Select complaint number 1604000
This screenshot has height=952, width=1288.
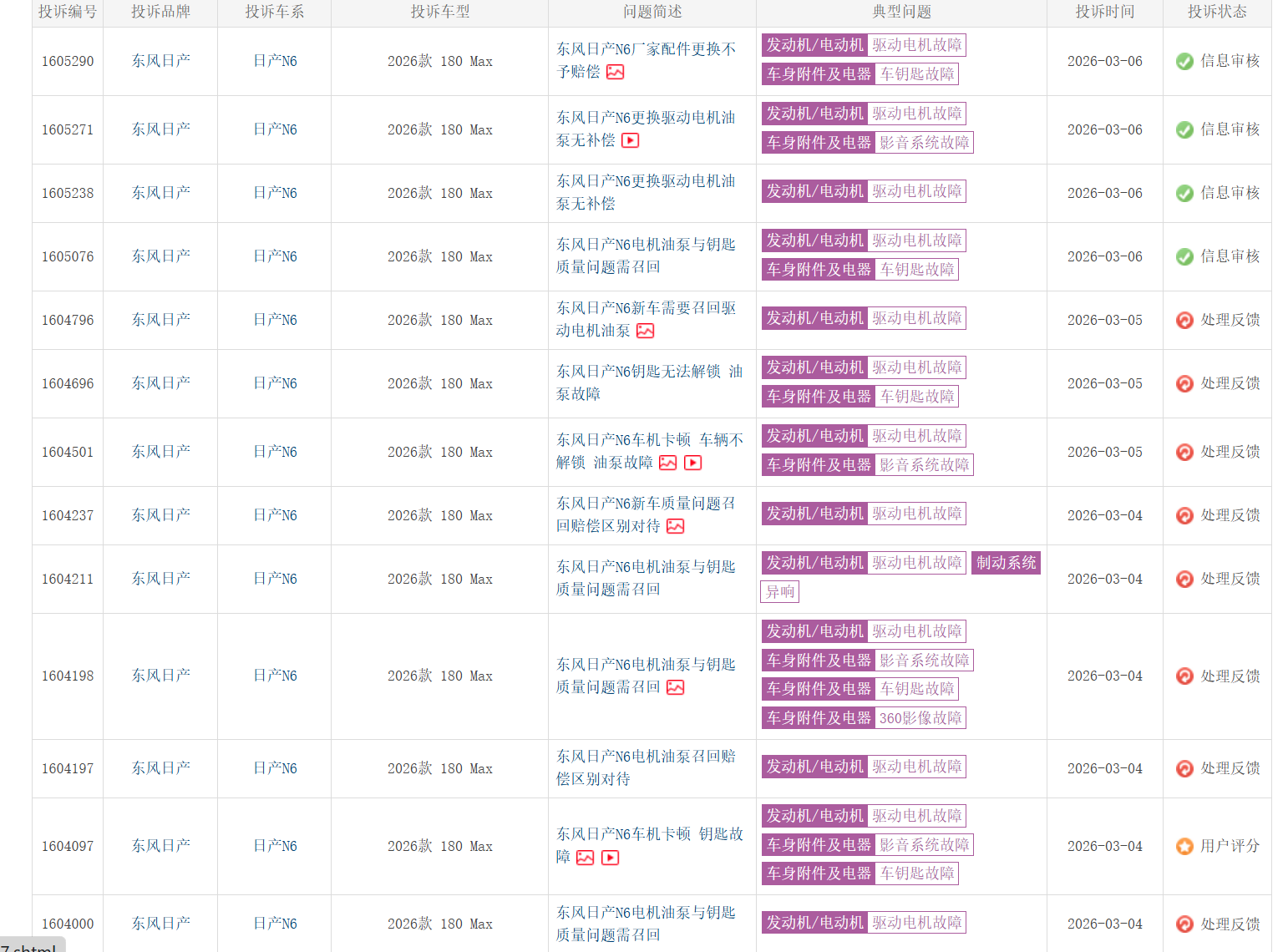(x=68, y=924)
